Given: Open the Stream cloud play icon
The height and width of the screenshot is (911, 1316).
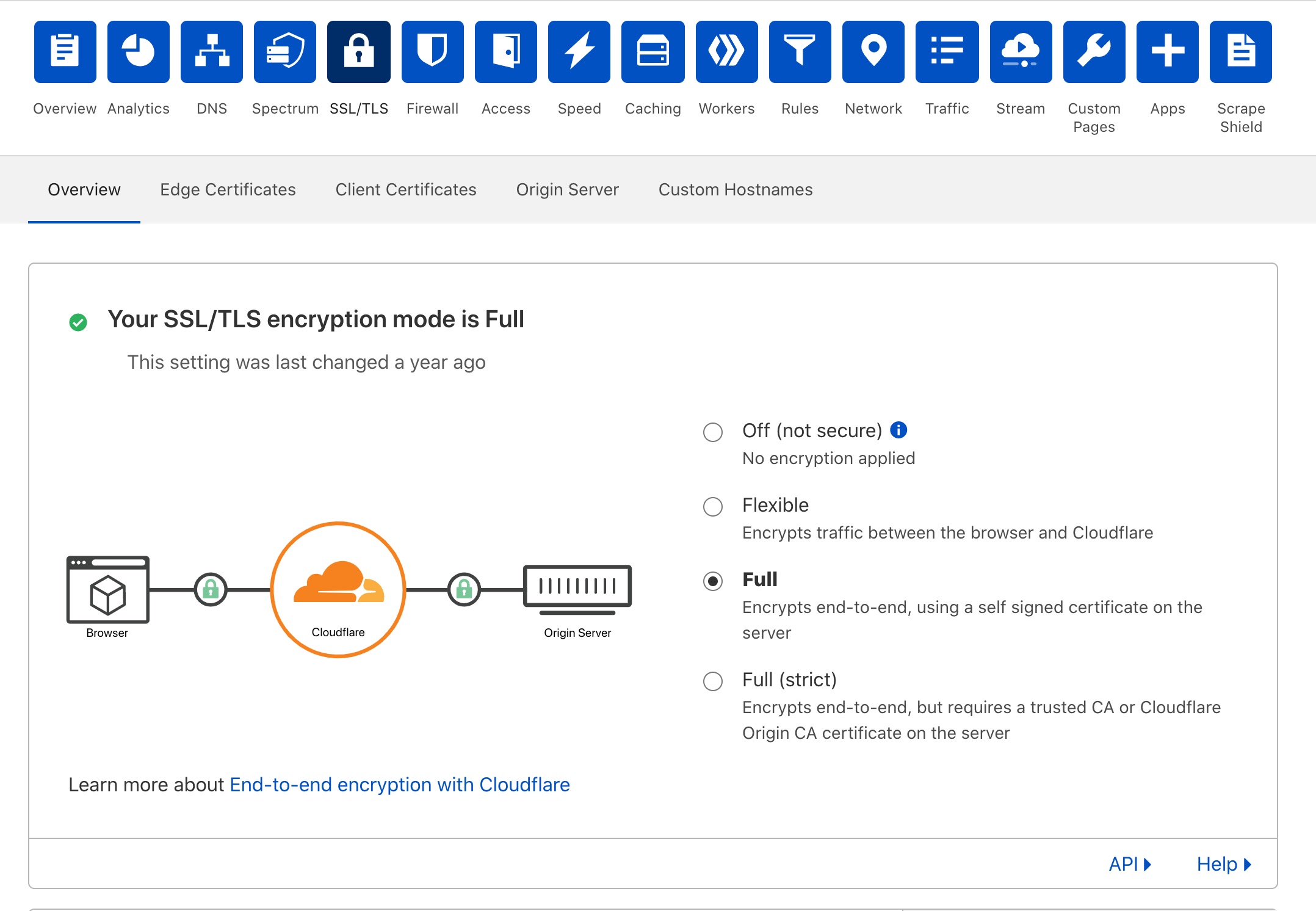Looking at the screenshot, I should pyautogui.click(x=1021, y=52).
